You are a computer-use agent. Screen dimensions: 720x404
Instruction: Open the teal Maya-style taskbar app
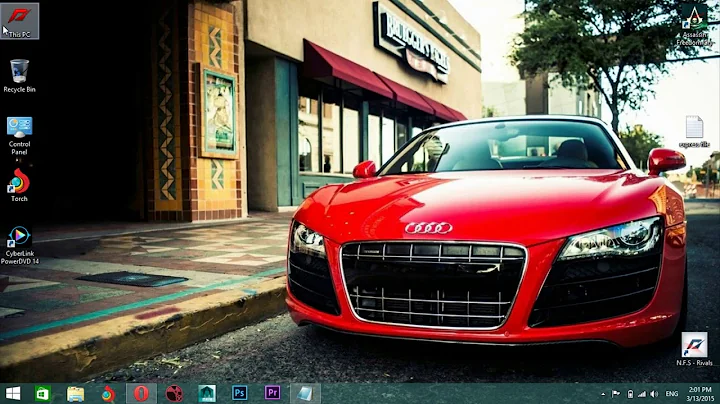tap(207, 393)
